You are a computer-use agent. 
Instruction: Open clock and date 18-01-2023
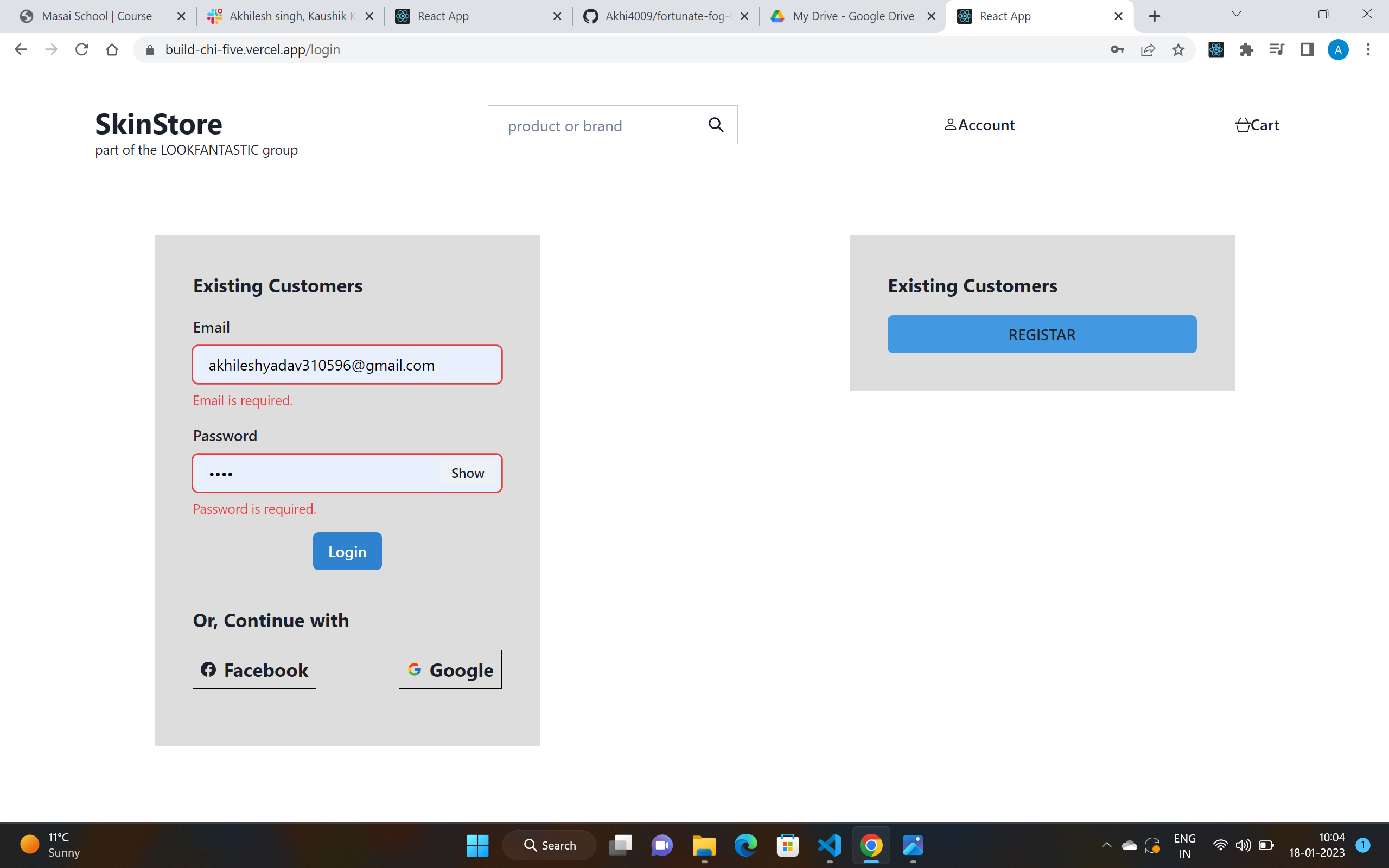tap(1317, 845)
